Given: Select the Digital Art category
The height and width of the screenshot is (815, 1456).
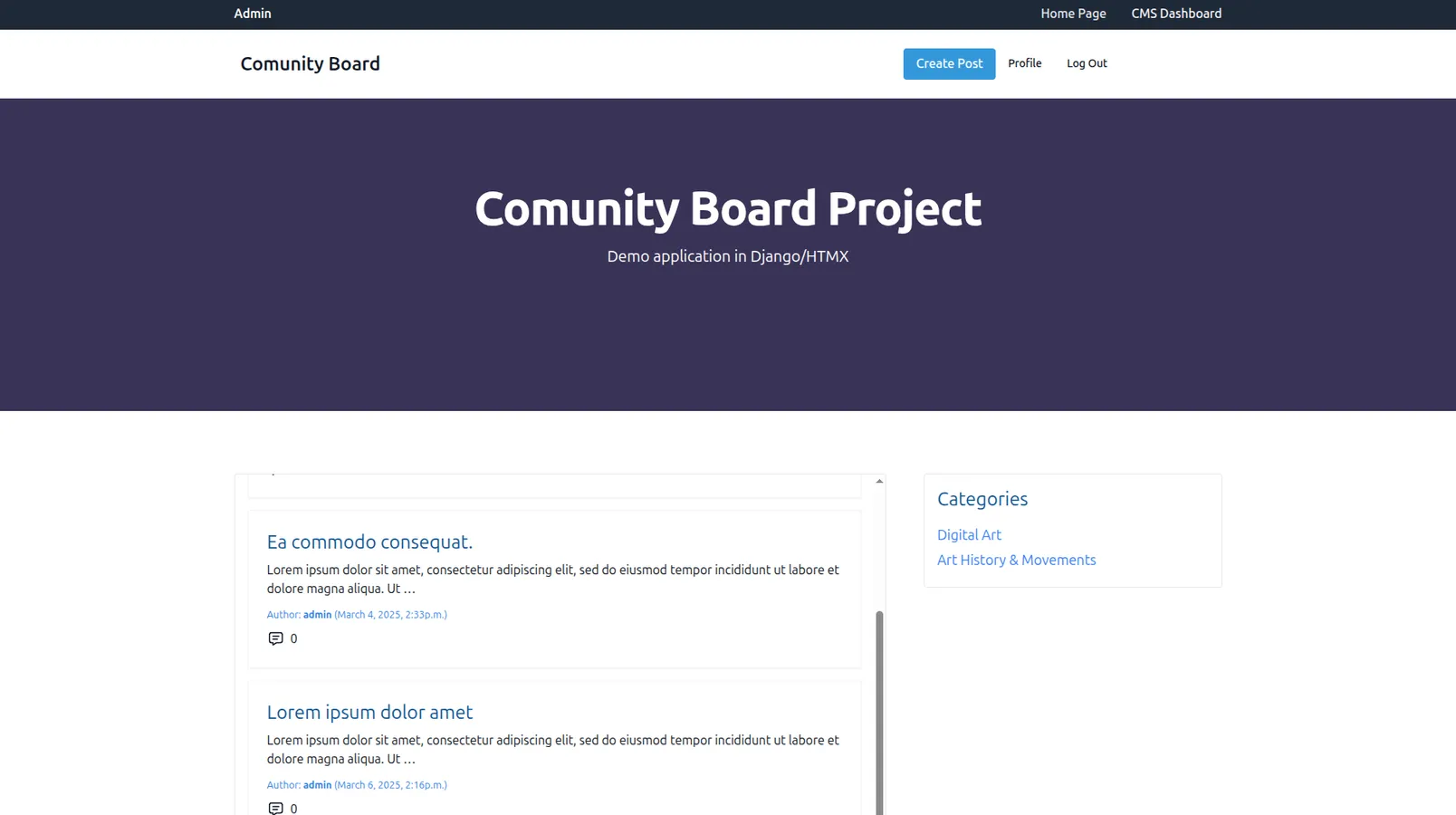Looking at the screenshot, I should [969, 535].
